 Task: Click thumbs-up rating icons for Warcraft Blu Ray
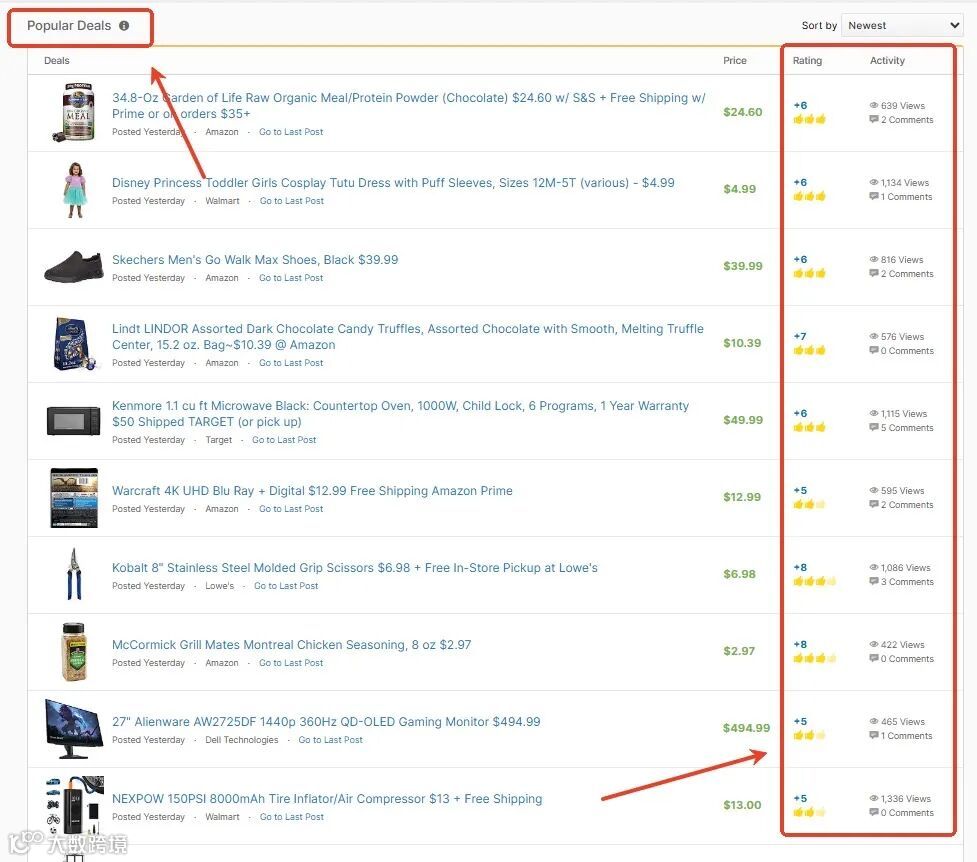tap(809, 504)
